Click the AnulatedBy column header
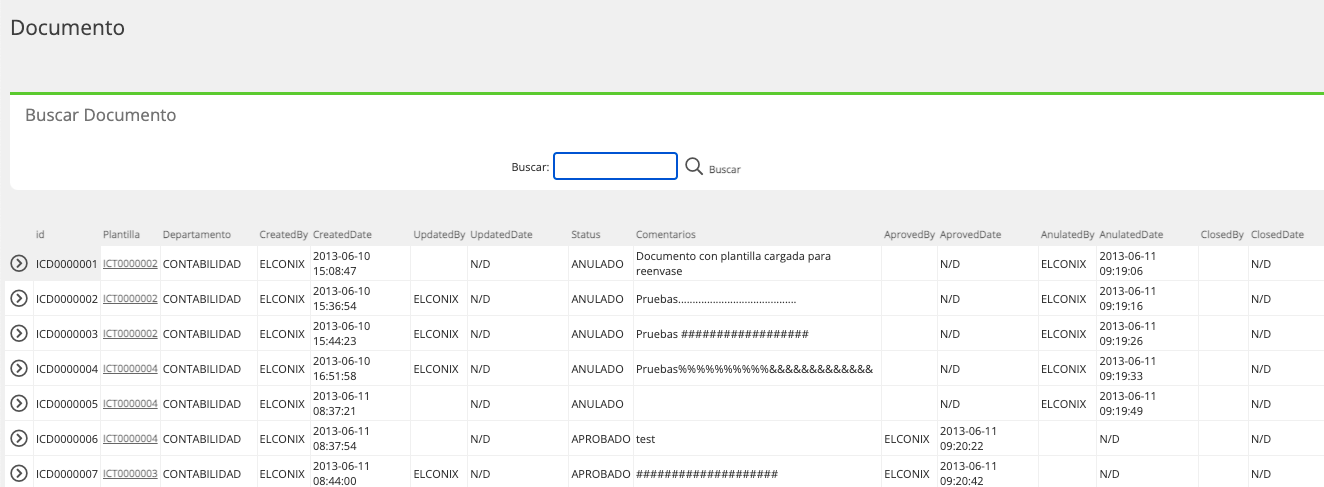Screen dimensions: 1324x487 (1067, 235)
